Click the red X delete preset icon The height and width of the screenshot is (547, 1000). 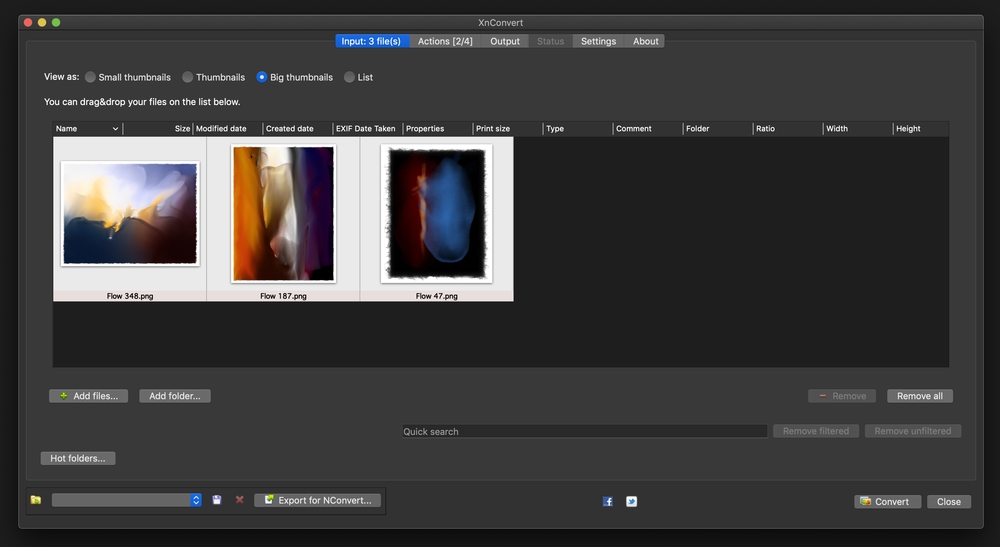click(239, 500)
